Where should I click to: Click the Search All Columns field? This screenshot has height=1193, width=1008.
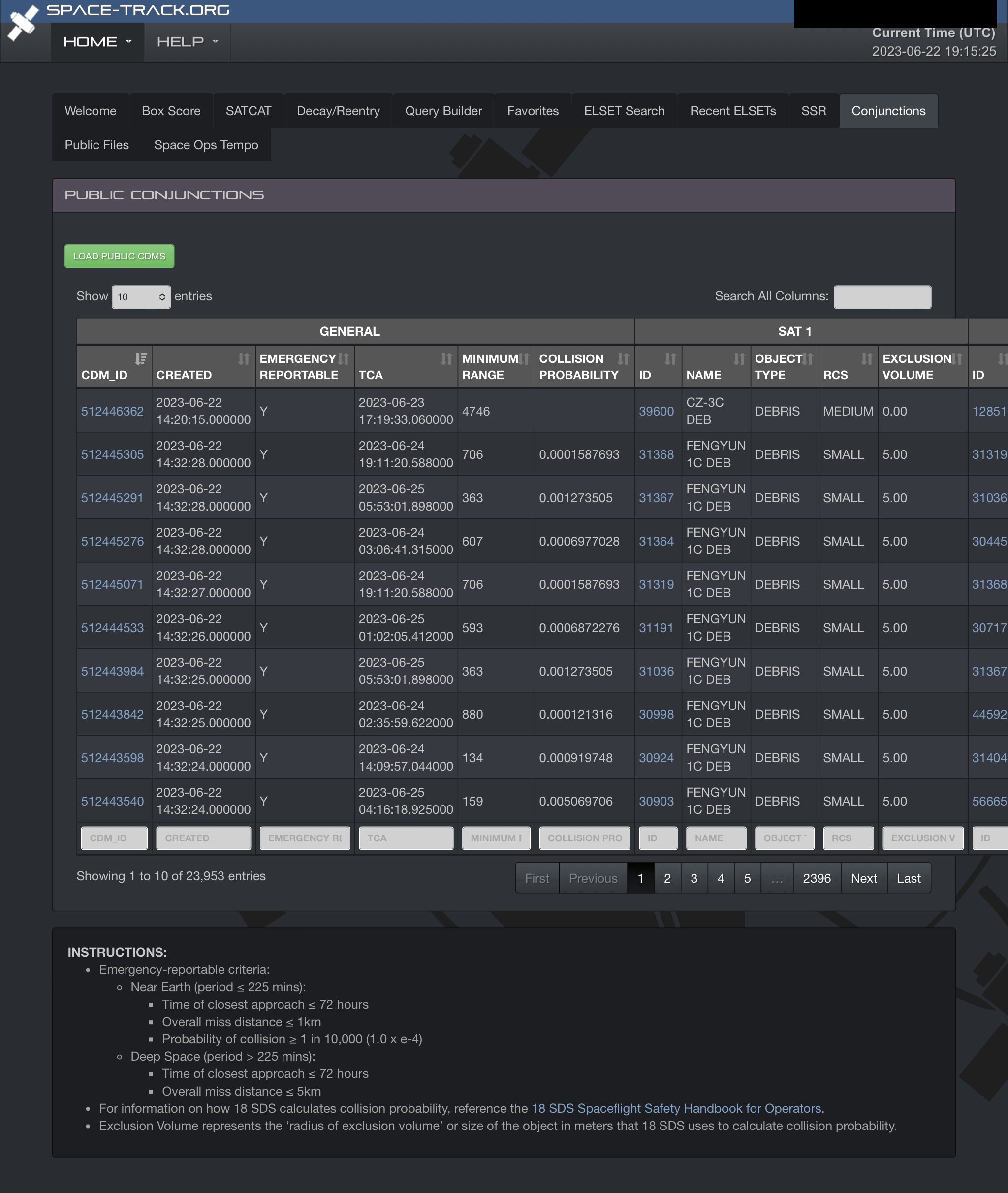coord(882,297)
